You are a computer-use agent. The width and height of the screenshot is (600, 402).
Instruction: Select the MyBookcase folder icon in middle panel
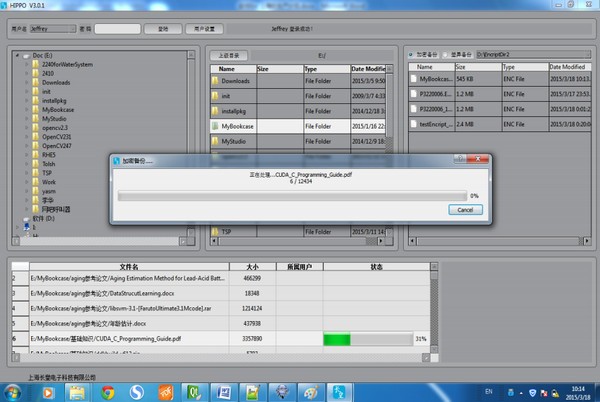(x=215, y=127)
